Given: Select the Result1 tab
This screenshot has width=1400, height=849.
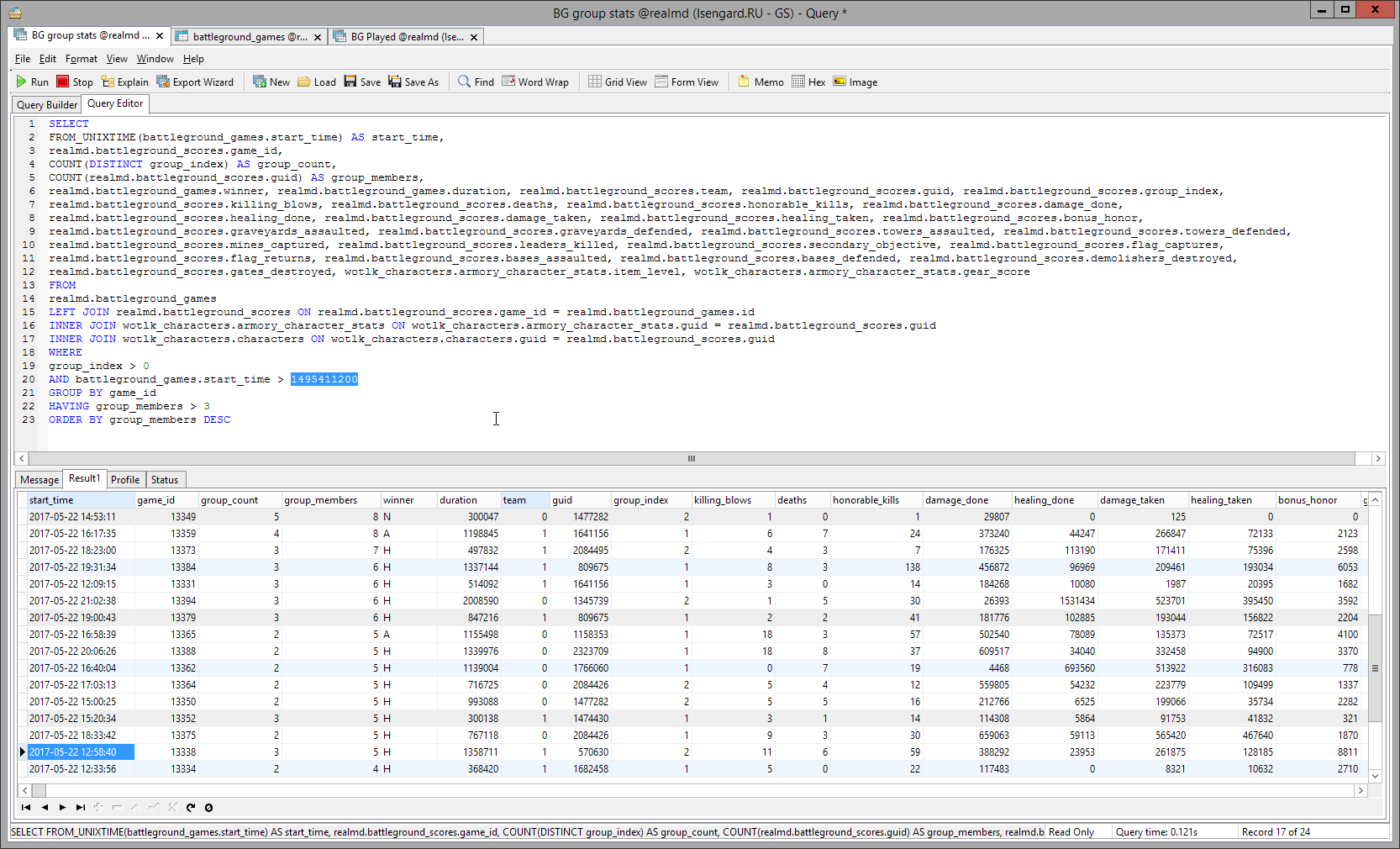Looking at the screenshot, I should pos(84,478).
